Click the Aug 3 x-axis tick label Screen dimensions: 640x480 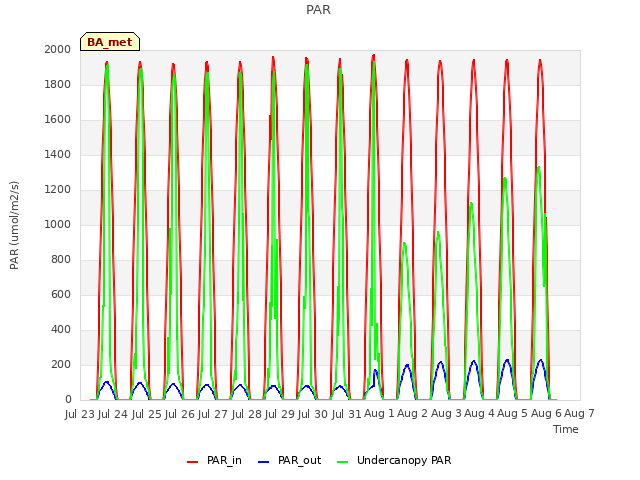[x=446, y=414]
